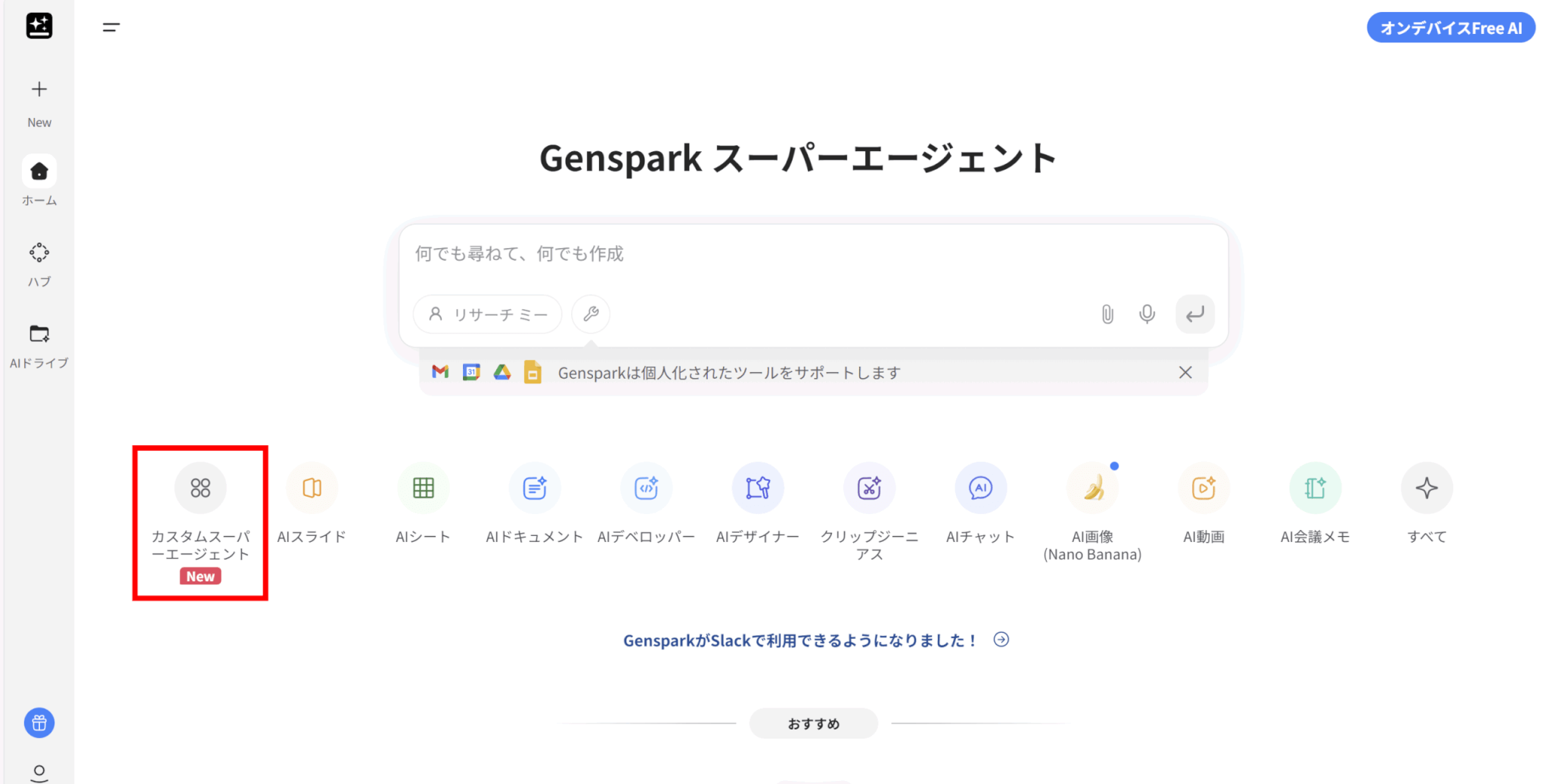Click the wrench tools button
Viewport: 1549px width, 784px height.
tap(591, 314)
